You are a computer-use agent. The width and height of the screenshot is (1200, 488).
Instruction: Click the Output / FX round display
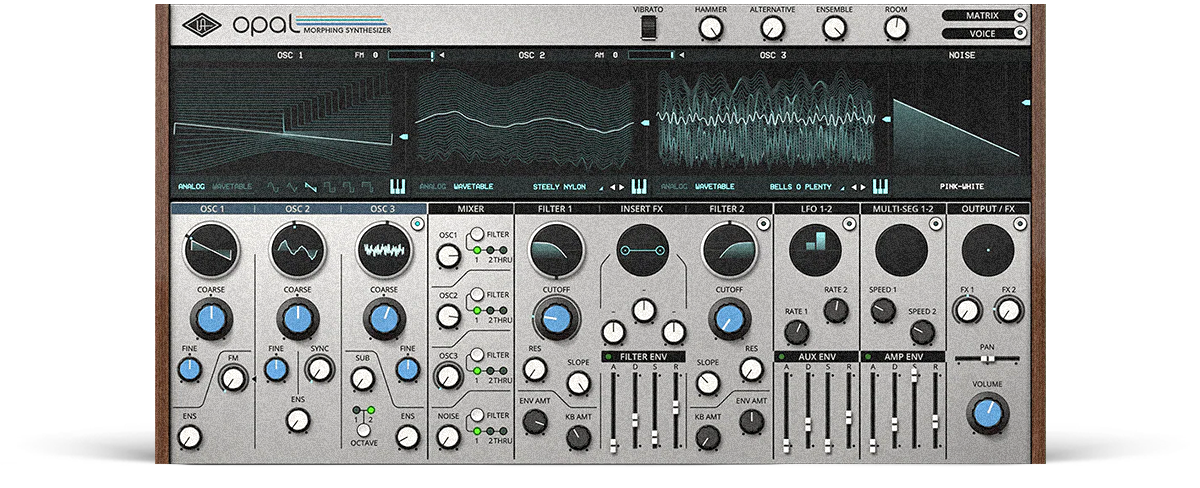988,250
